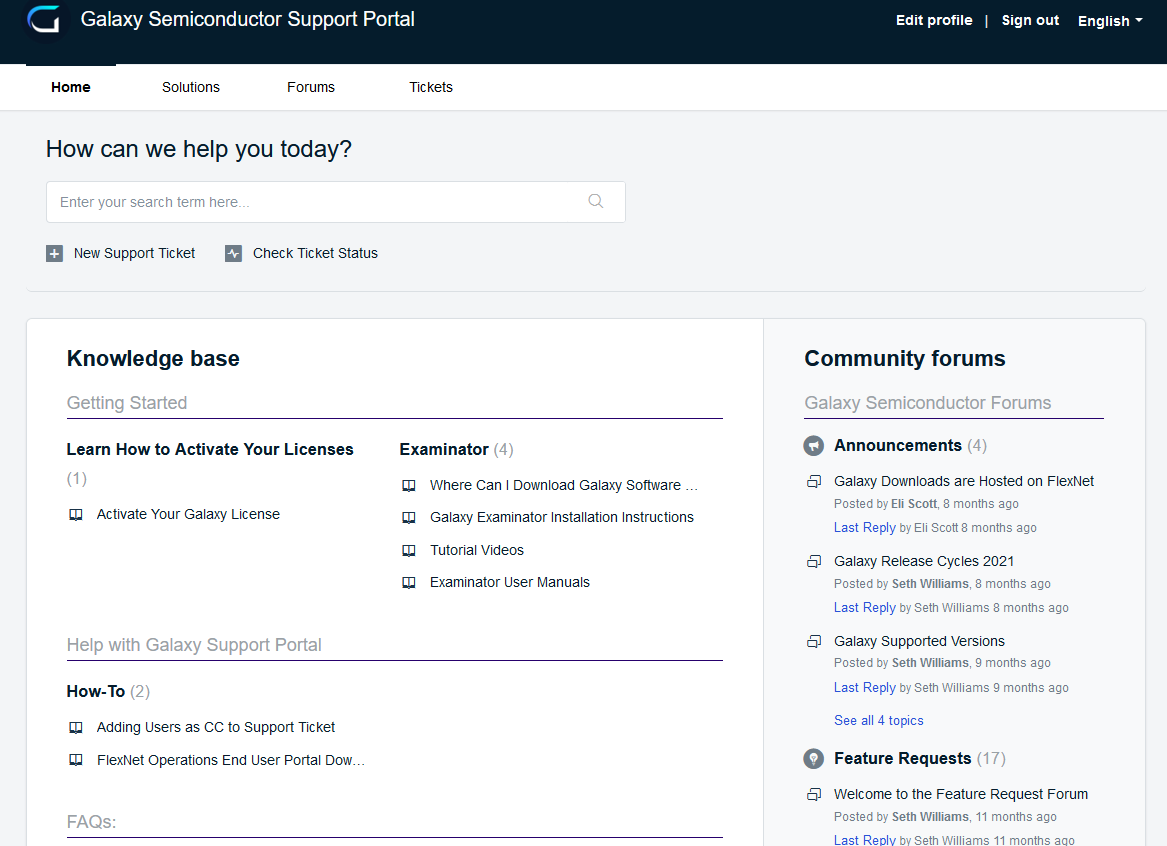The image size is (1167, 846).
Task: Click the pulse icon for Check Ticket Status
Action: [234, 254]
